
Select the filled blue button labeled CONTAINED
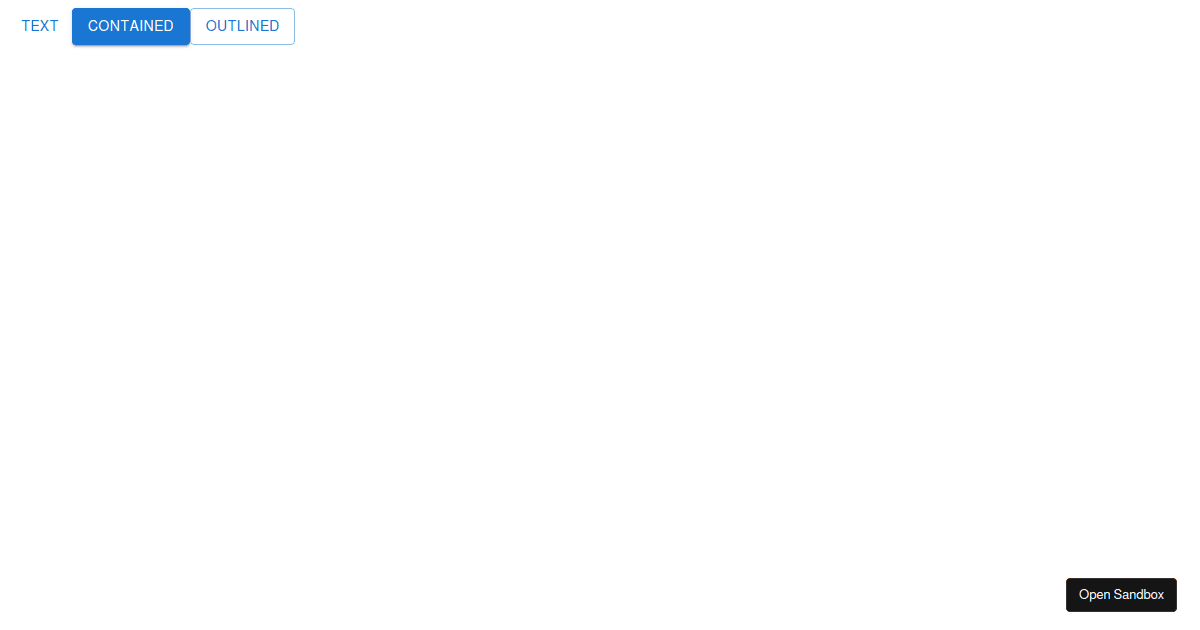pos(131,26)
